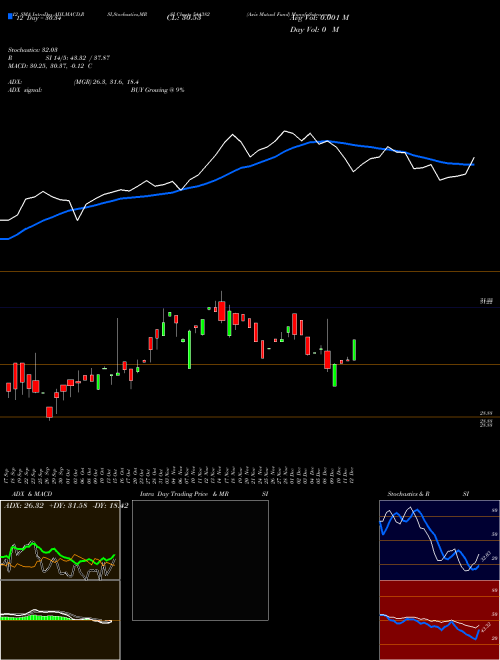This screenshot has width=500, height=660.
Task: Click the 'CL: 30.53' closing price text
Action: point(183,18)
